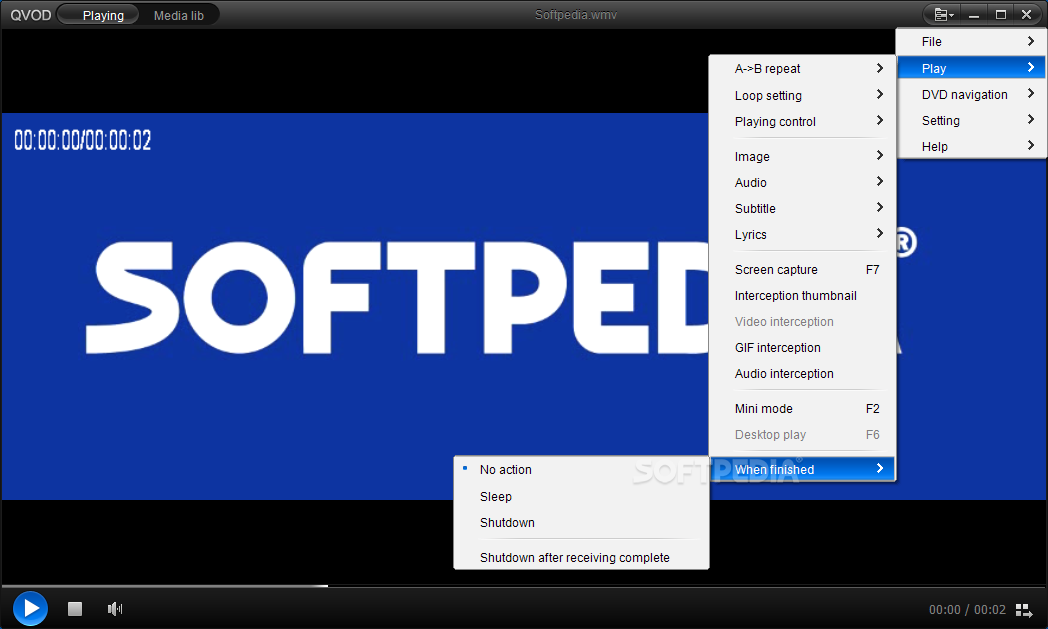Switch to the Media lib tab
Screen dimensions: 1048x629
[178, 15]
